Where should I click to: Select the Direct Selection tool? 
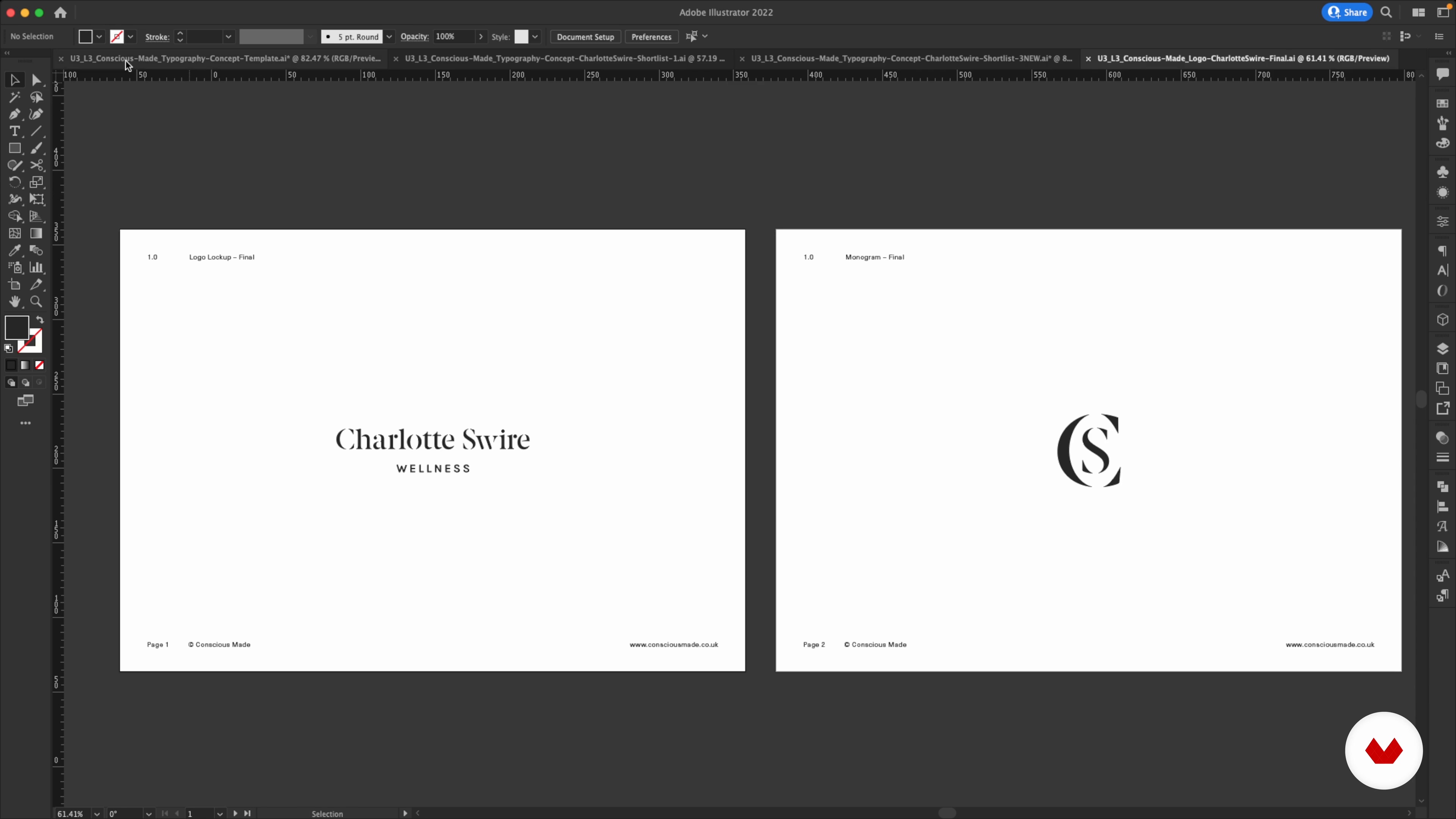pyautogui.click(x=36, y=80)
